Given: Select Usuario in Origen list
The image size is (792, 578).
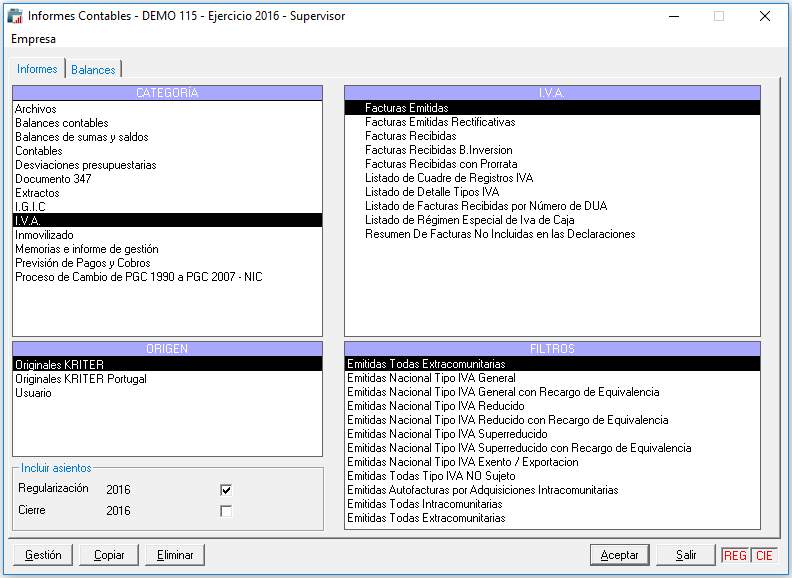Looking at the screenshot, I should [167, 393].
